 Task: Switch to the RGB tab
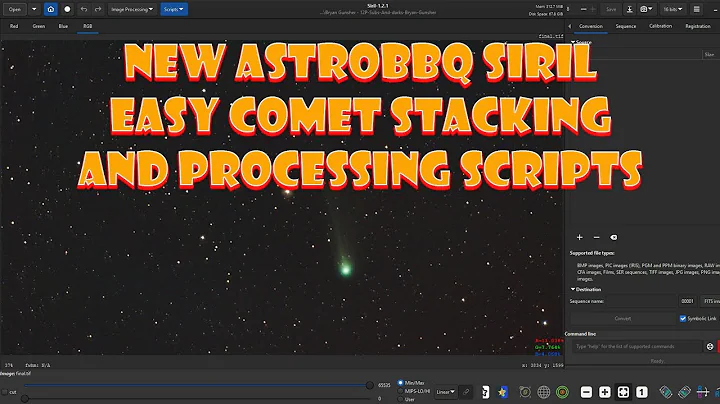pyautogui.click(x=88, y=26)
